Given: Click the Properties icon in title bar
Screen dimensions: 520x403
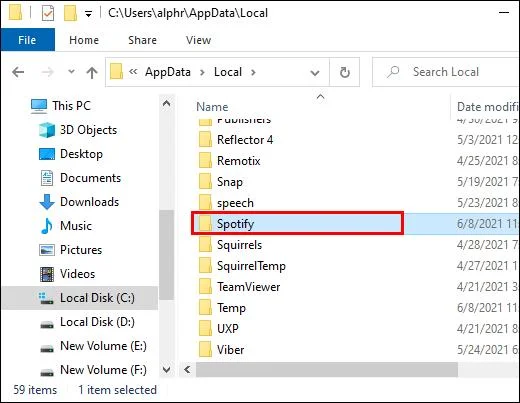Looking at the screenshot, I should (x=48, y=14).
